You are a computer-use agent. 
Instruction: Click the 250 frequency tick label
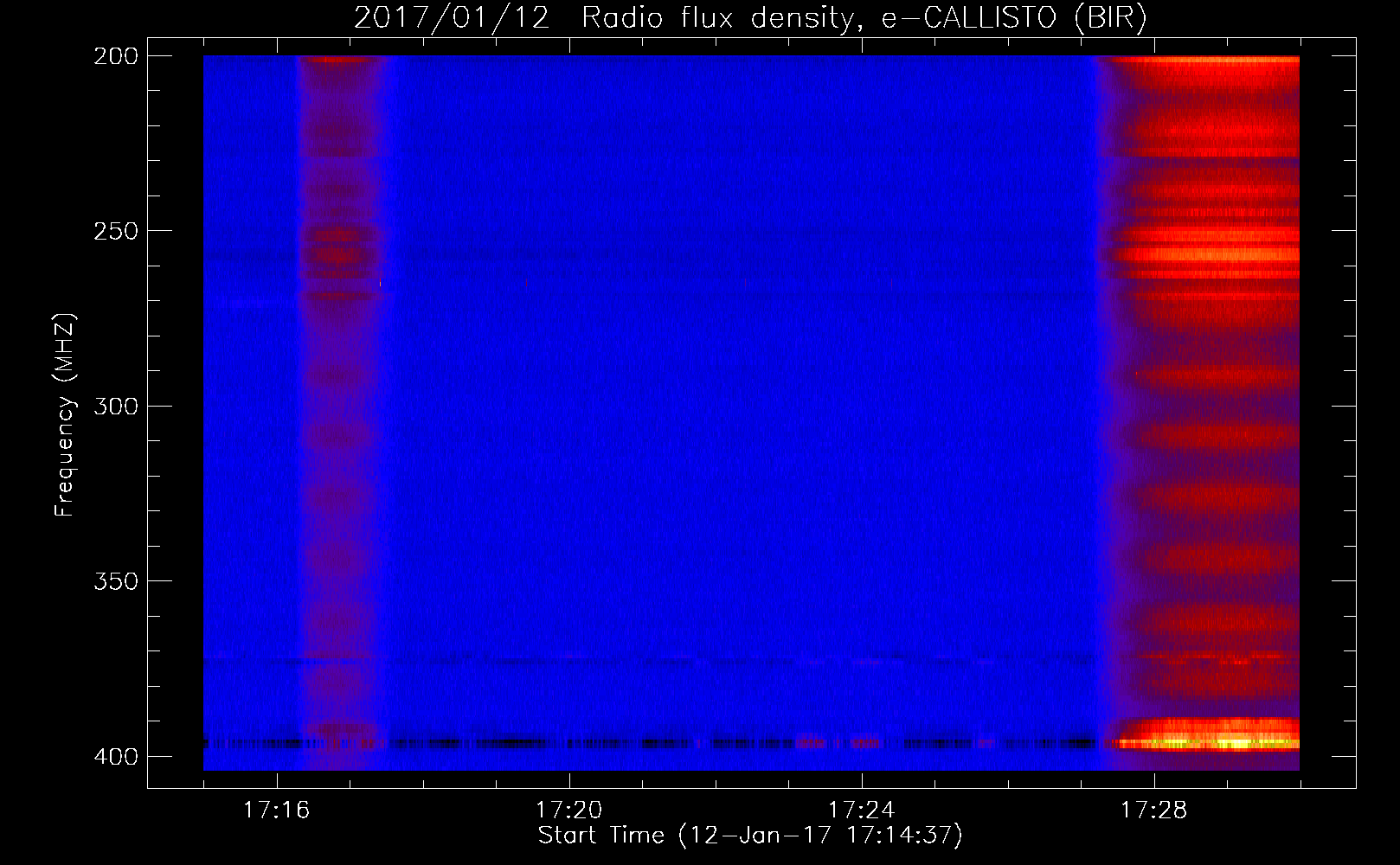click(115, 231)
